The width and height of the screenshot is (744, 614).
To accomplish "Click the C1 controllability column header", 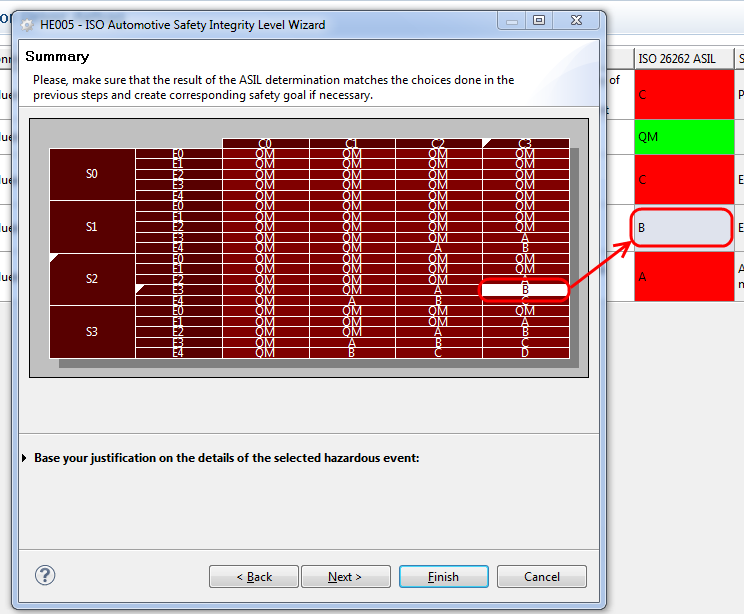I will 352,143.
